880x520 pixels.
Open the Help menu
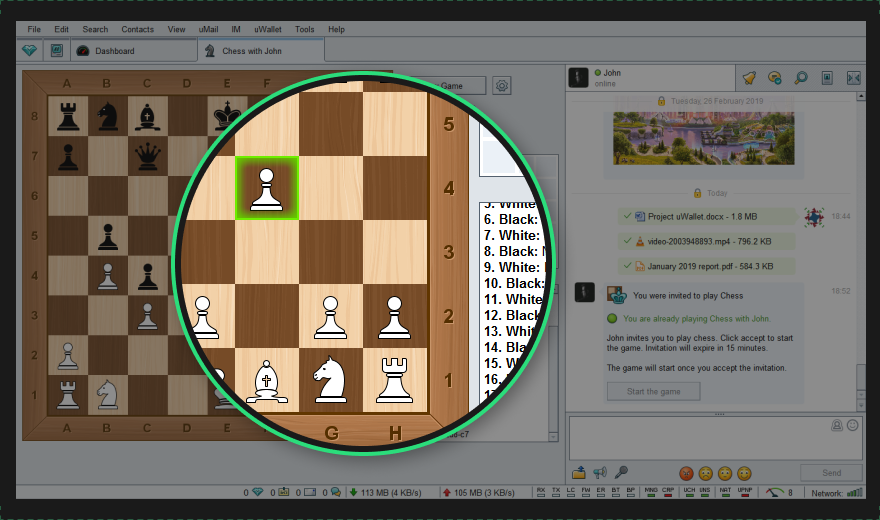click(336, 29)
